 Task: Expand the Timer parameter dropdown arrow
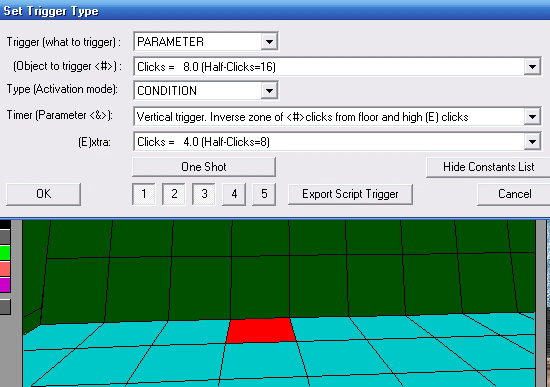tap(532, 116)
